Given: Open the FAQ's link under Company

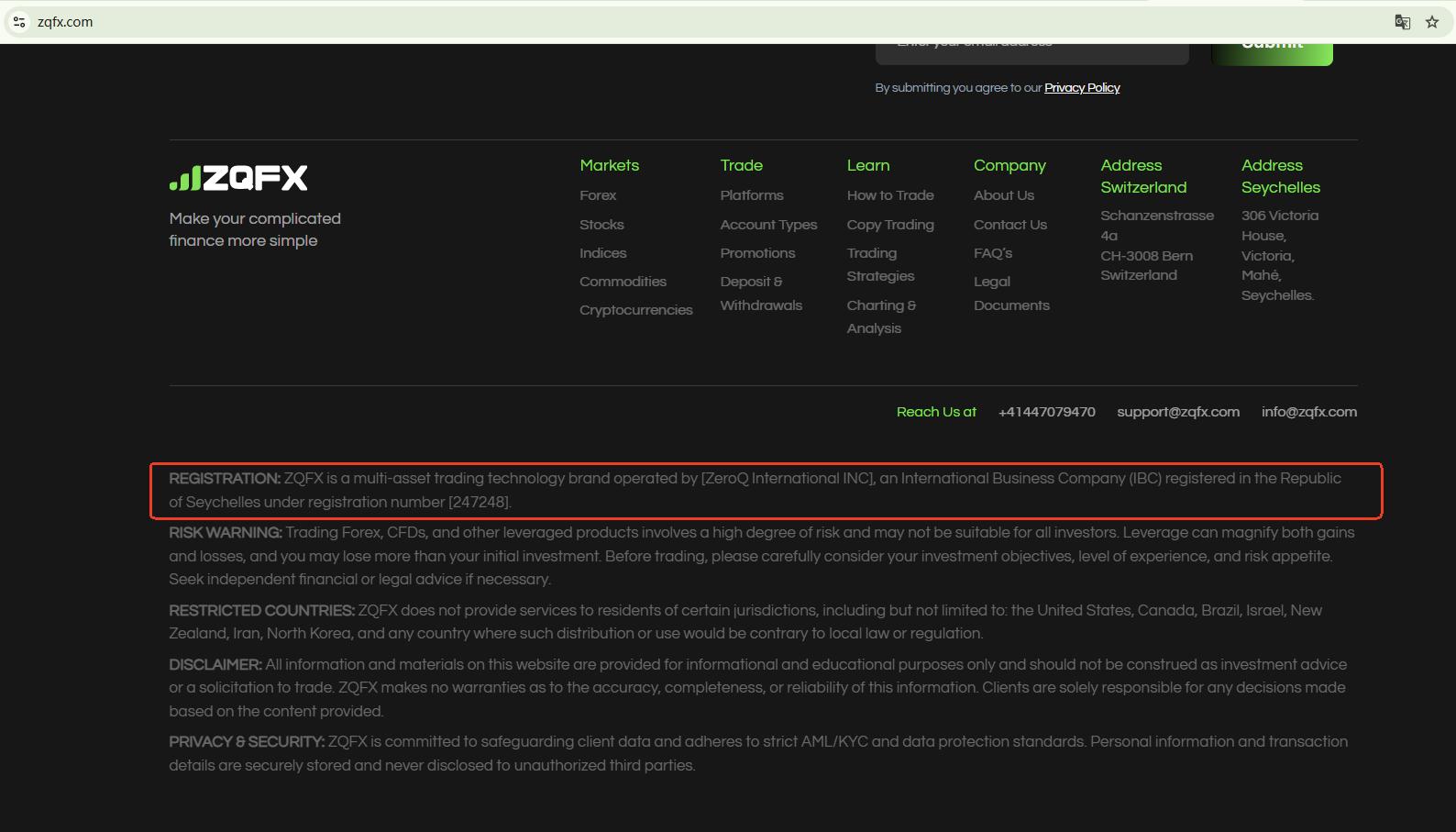Looking at the screenshot, I should [x=993, y=253].
